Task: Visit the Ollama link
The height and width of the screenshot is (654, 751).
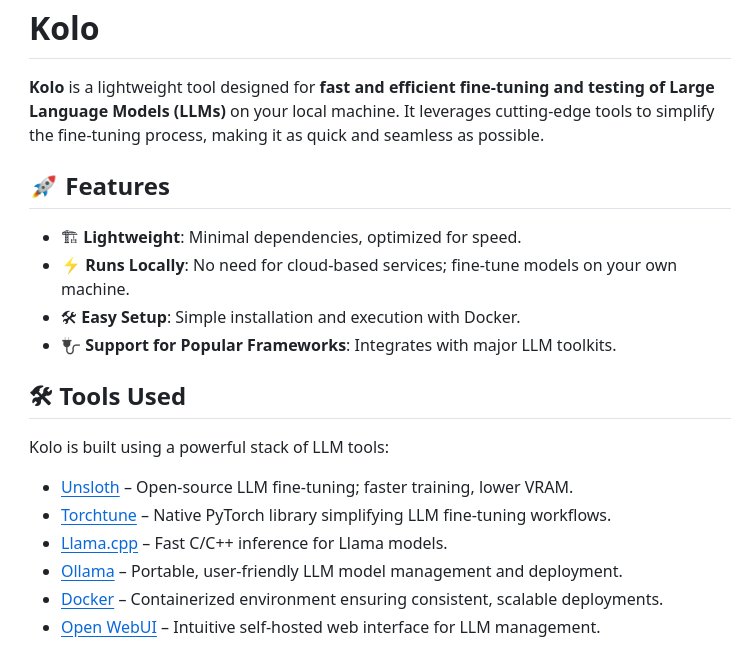Action: click(88, 571)
